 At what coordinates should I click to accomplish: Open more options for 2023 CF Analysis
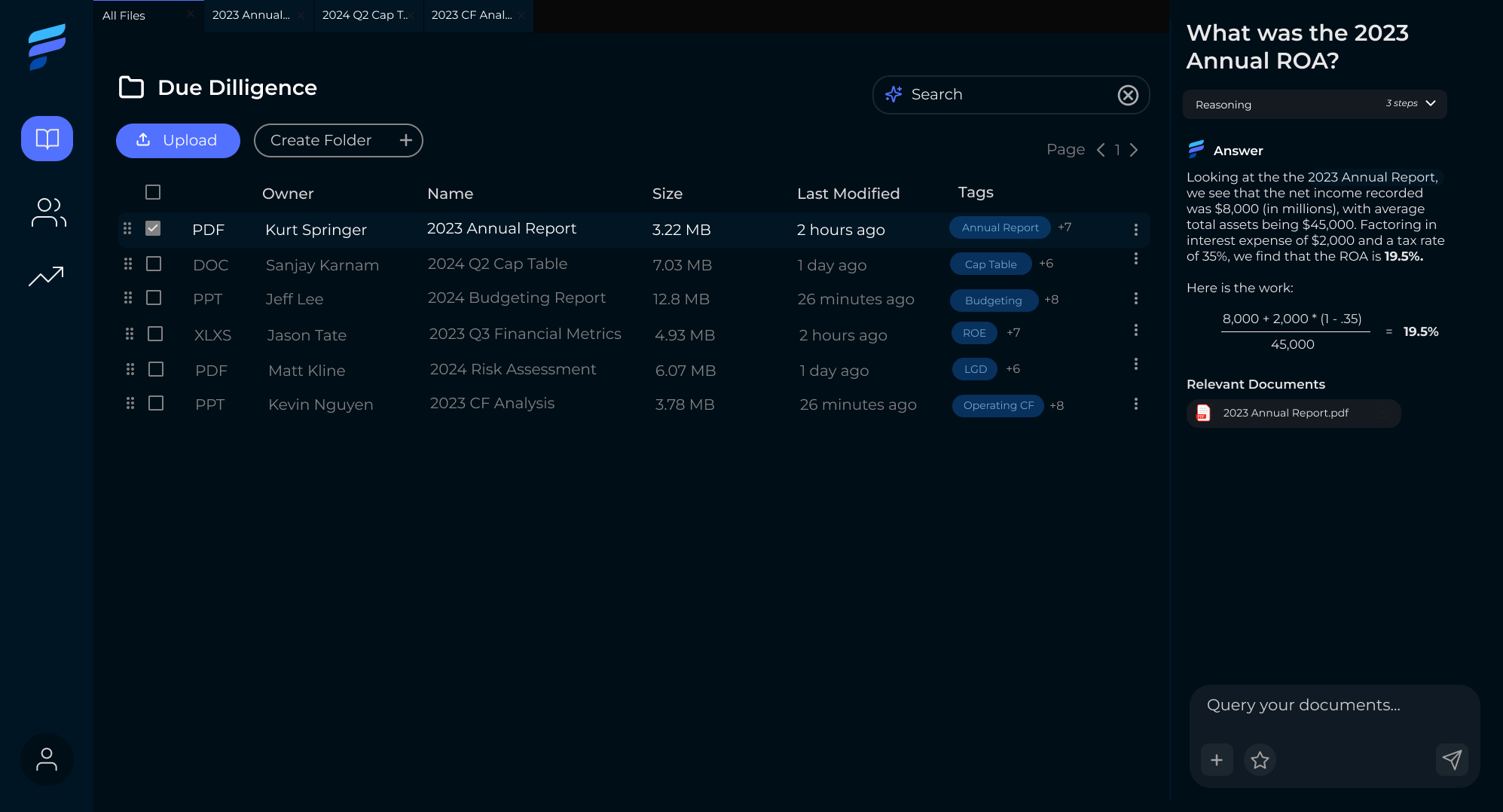(x=1136, y=404)
